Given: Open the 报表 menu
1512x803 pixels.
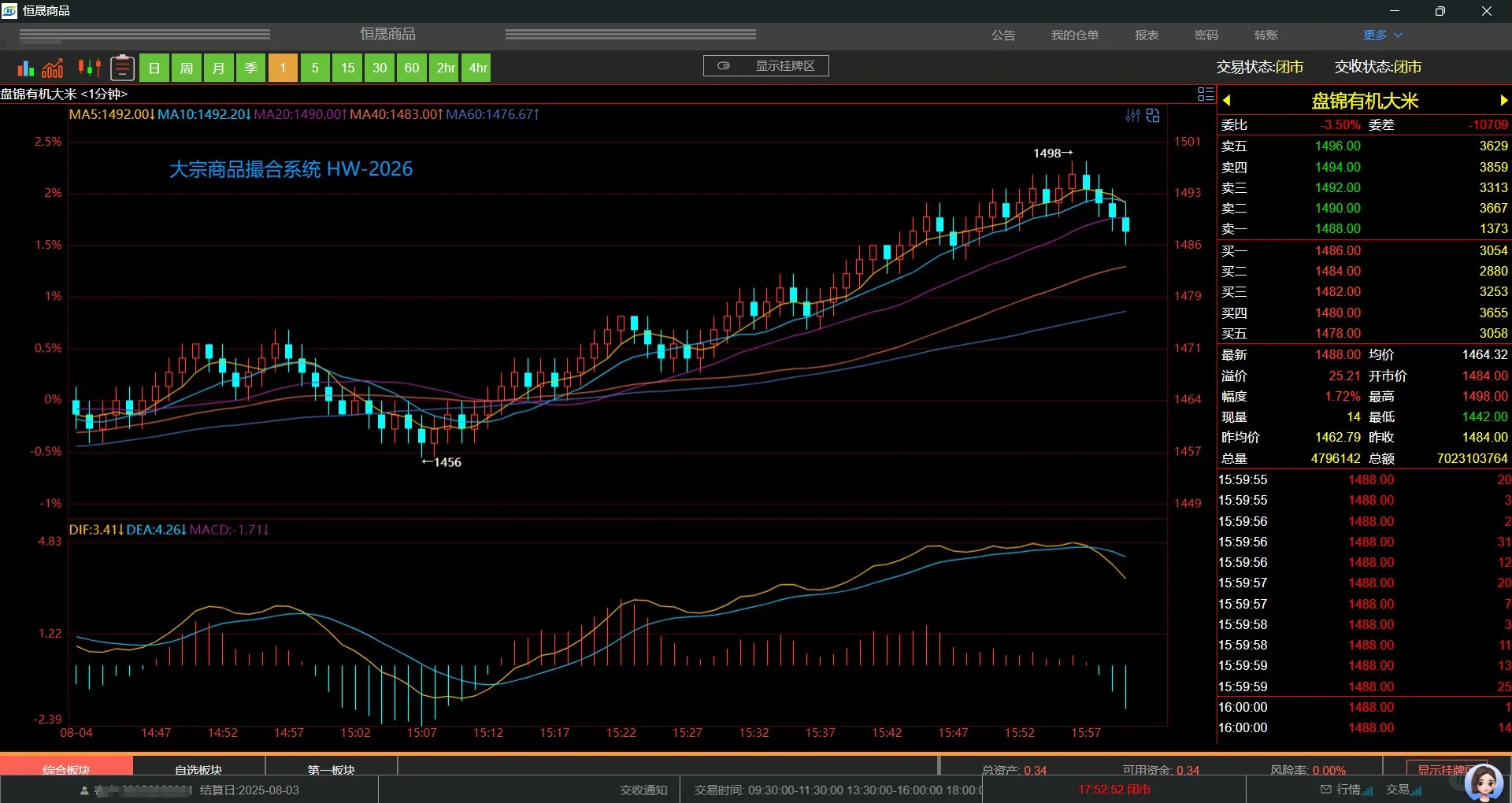Looking at the screenshot, I should click(1147, 35).
